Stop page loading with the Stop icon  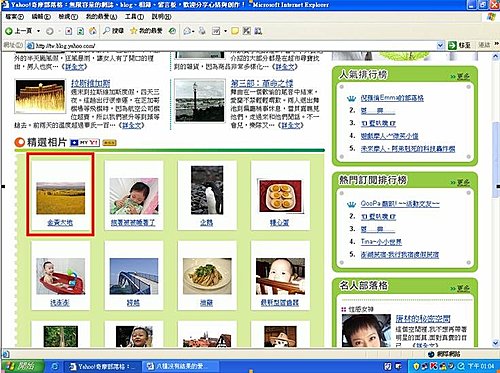click(x=69, y=31)
